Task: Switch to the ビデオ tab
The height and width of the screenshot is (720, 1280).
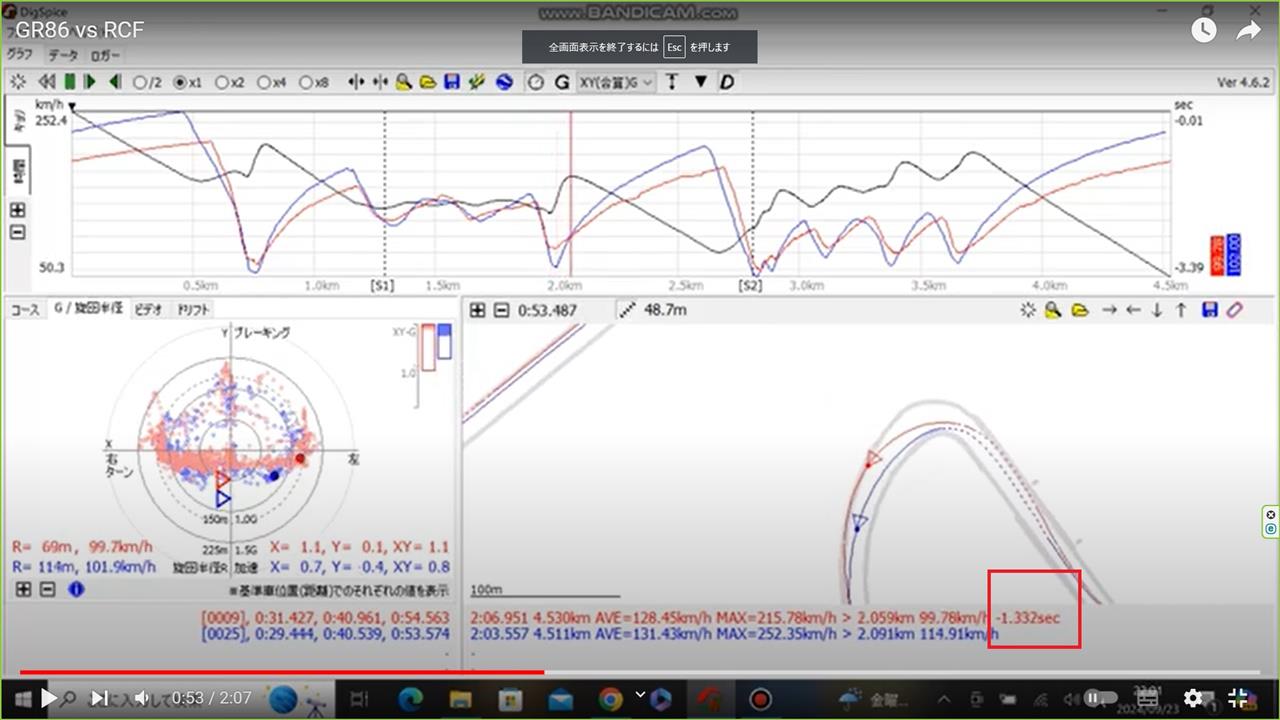Action: click(149, 310)
